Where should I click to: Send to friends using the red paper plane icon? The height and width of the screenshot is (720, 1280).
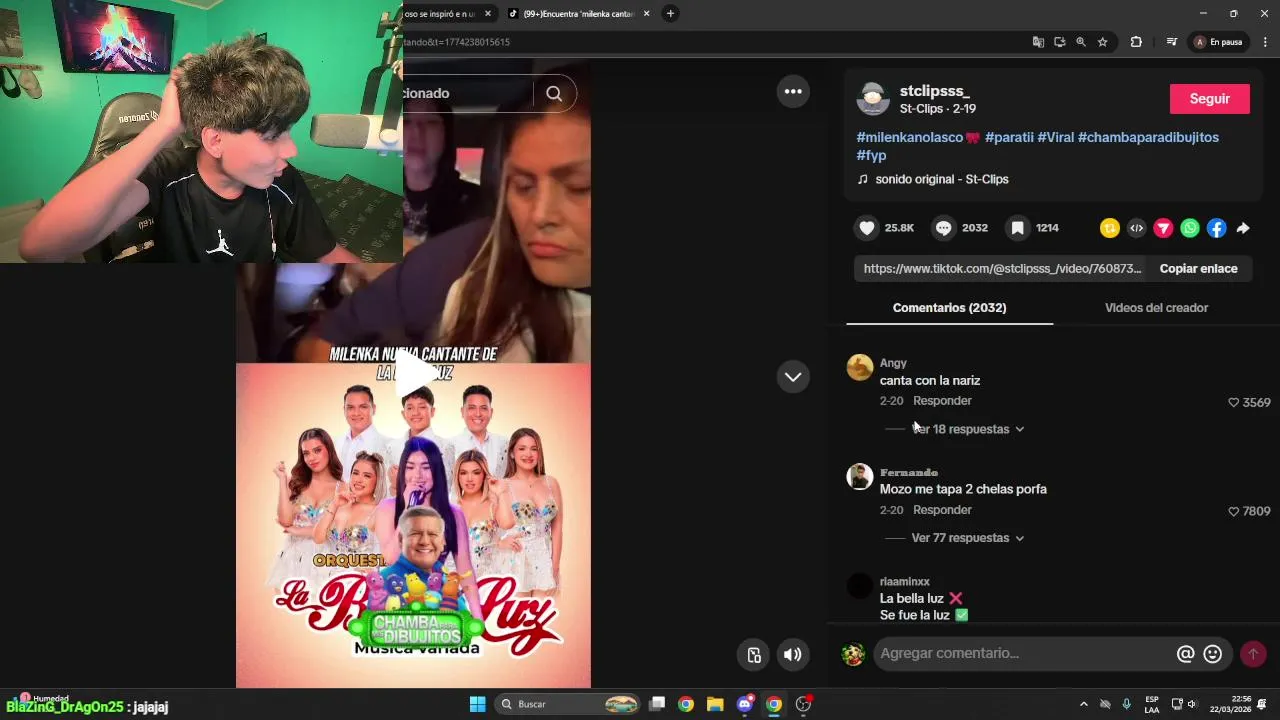click(1163, 228)
